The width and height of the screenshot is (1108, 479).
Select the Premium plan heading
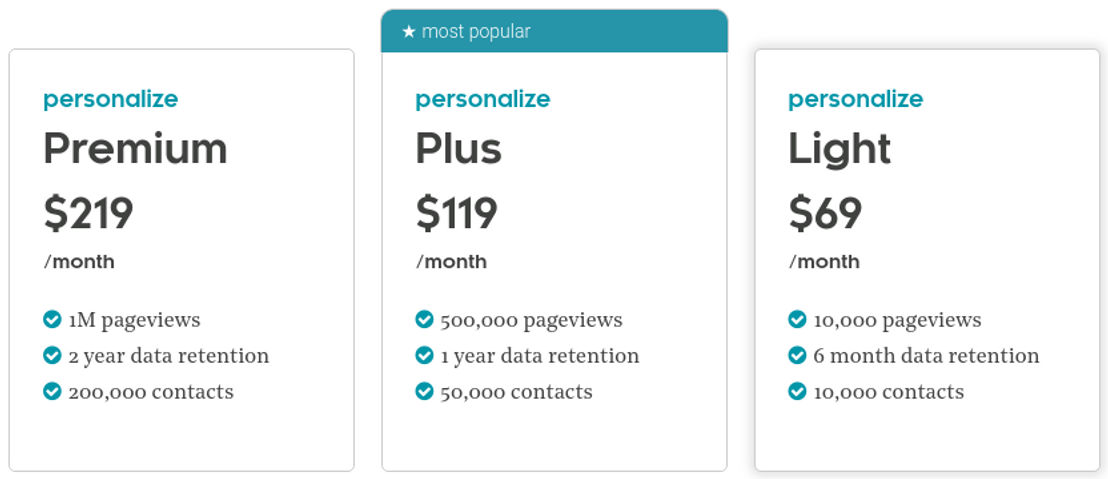pos(136,149)
